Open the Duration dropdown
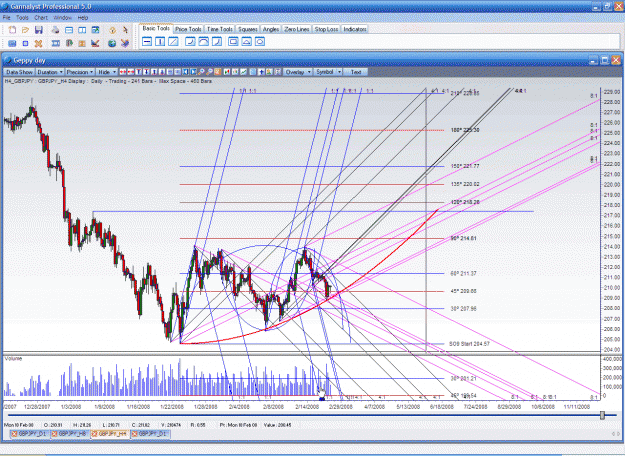This screenshot has height=456, width=625. pyautogui.click(x=50, y=72)
